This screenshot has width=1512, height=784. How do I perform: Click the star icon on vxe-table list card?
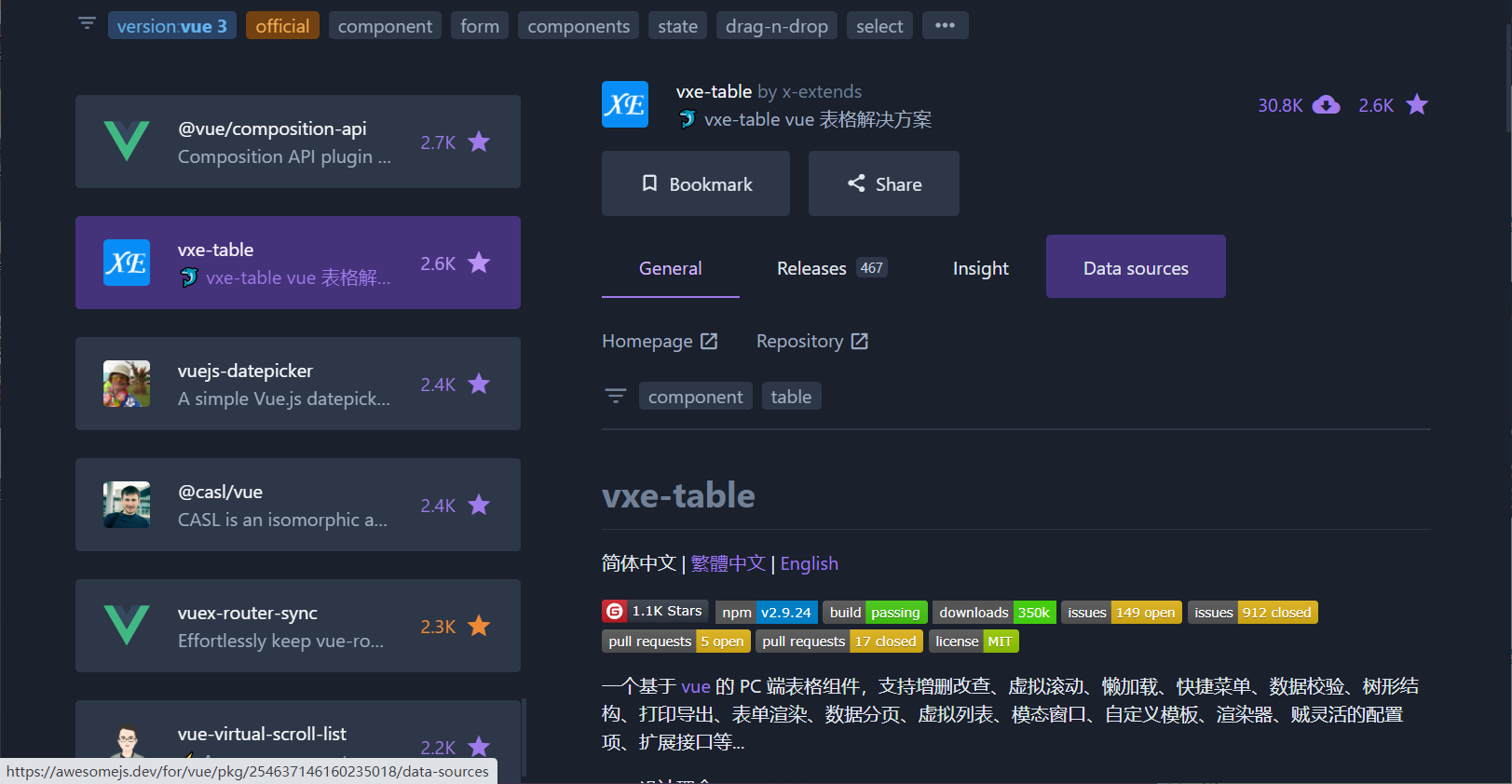click(x=479, y=263)
